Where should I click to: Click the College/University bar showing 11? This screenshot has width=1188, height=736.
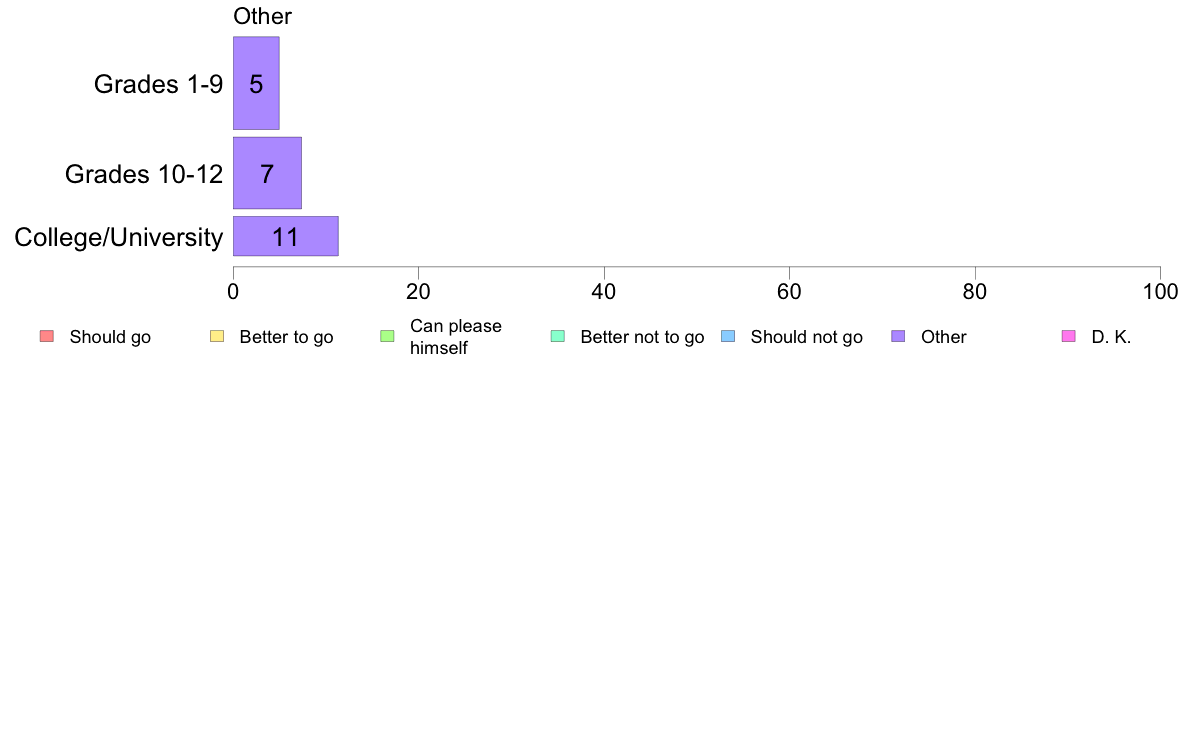[285, 237]
